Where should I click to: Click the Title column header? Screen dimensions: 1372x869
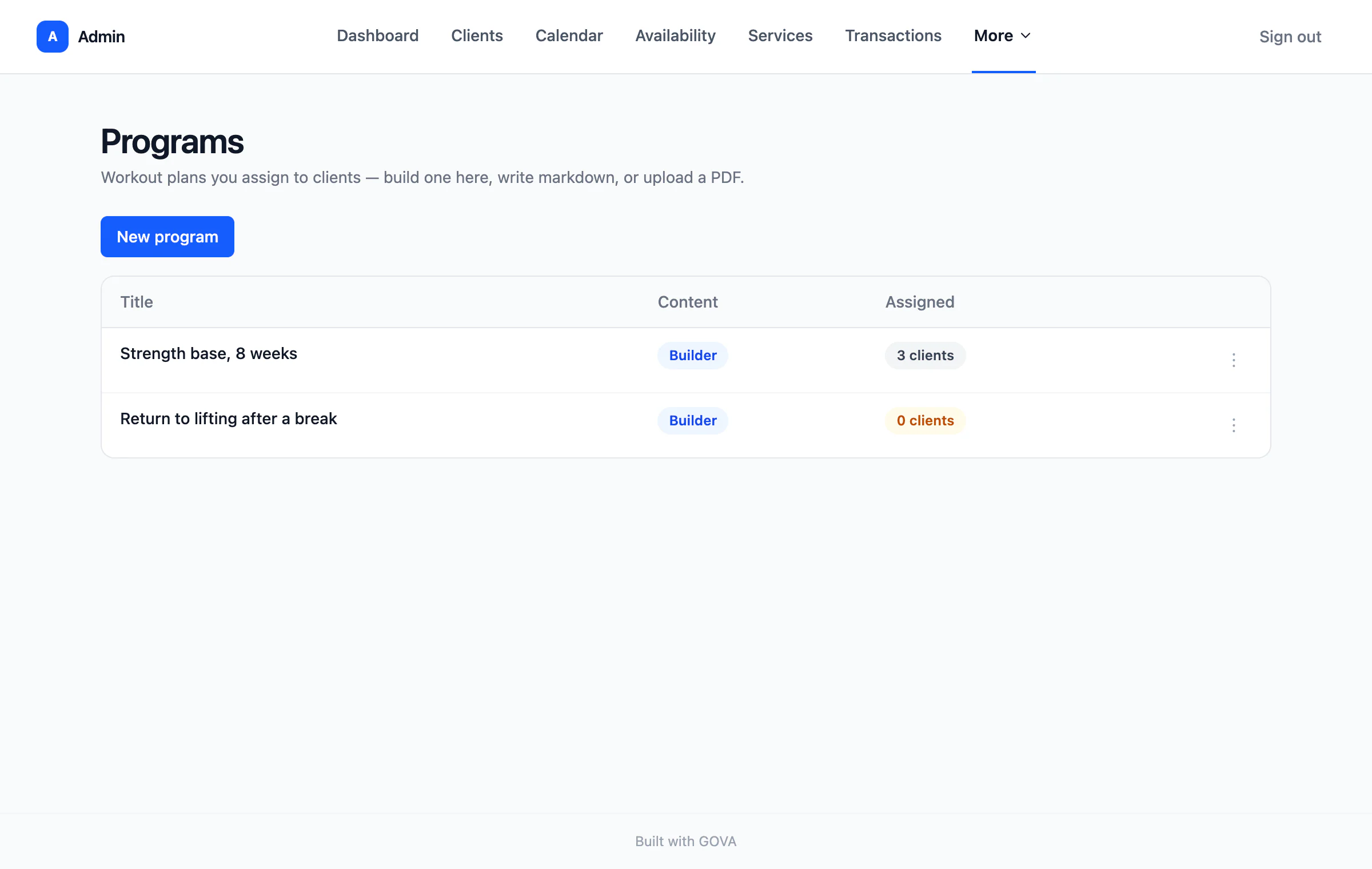(x=137, y=302)
